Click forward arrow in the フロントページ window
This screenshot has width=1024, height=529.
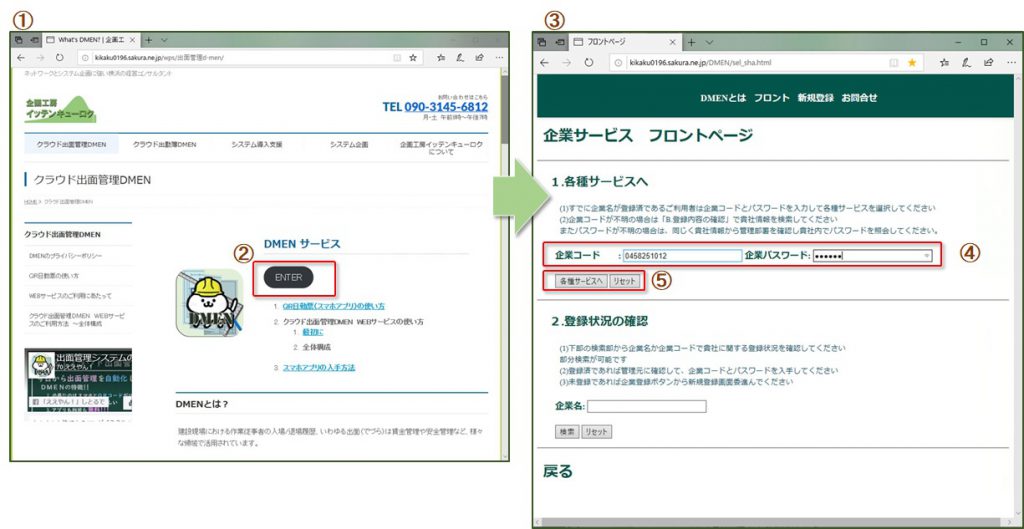click(566, 63)
